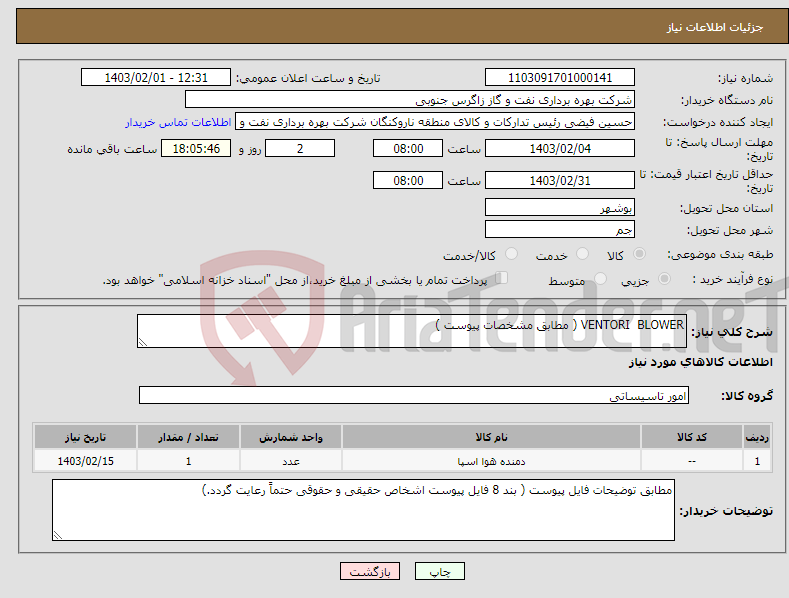Click the تعداد / مقدار column header

click(x=188, y=437)
